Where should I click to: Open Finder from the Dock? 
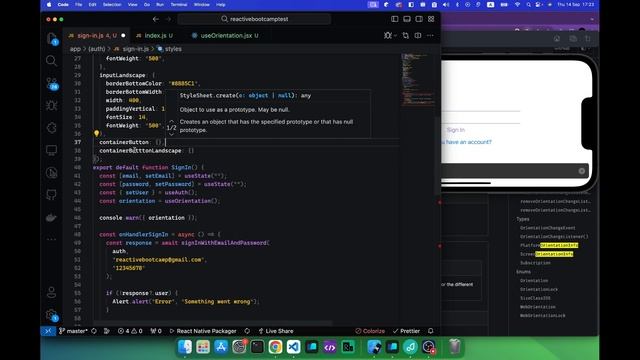point(185,347)
